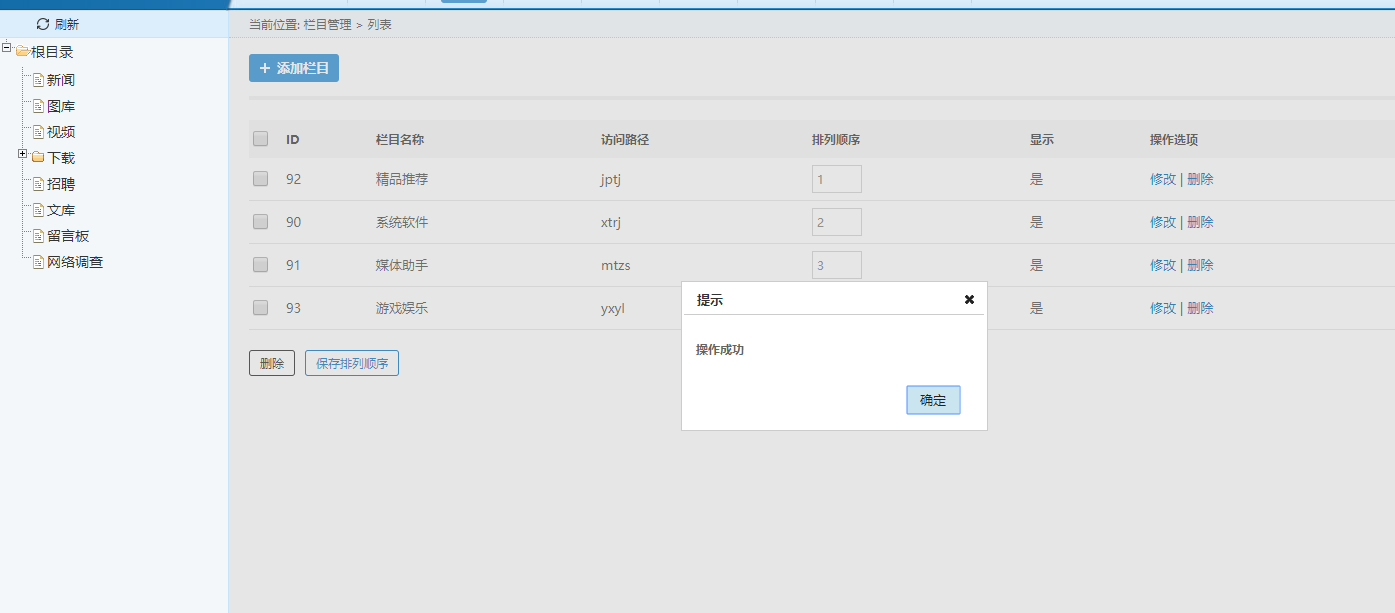Click the page icon beside 文库

pos(38,210)
